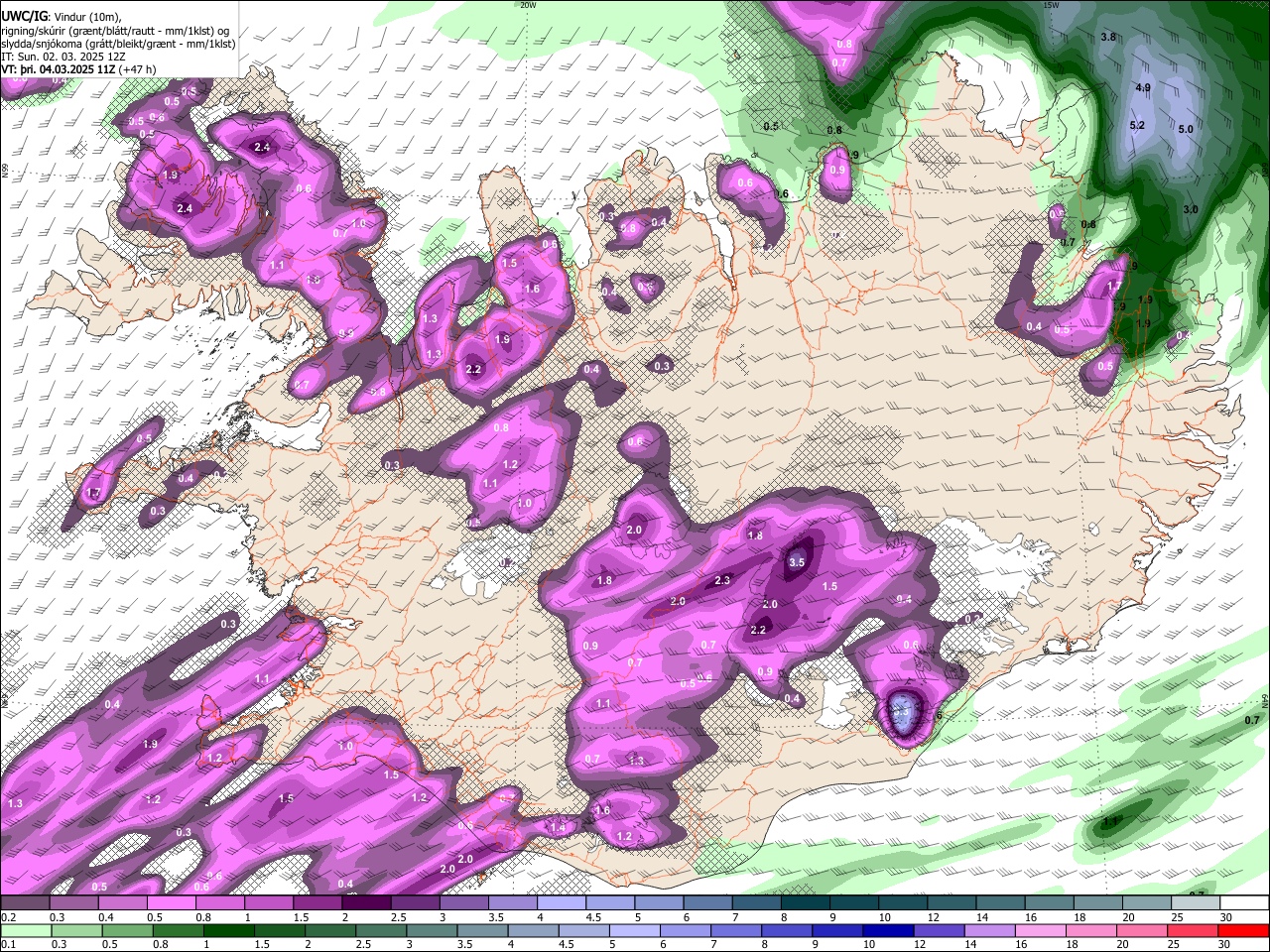
Task: Click the '30' label on the top scale
Action: [1227, 917]
